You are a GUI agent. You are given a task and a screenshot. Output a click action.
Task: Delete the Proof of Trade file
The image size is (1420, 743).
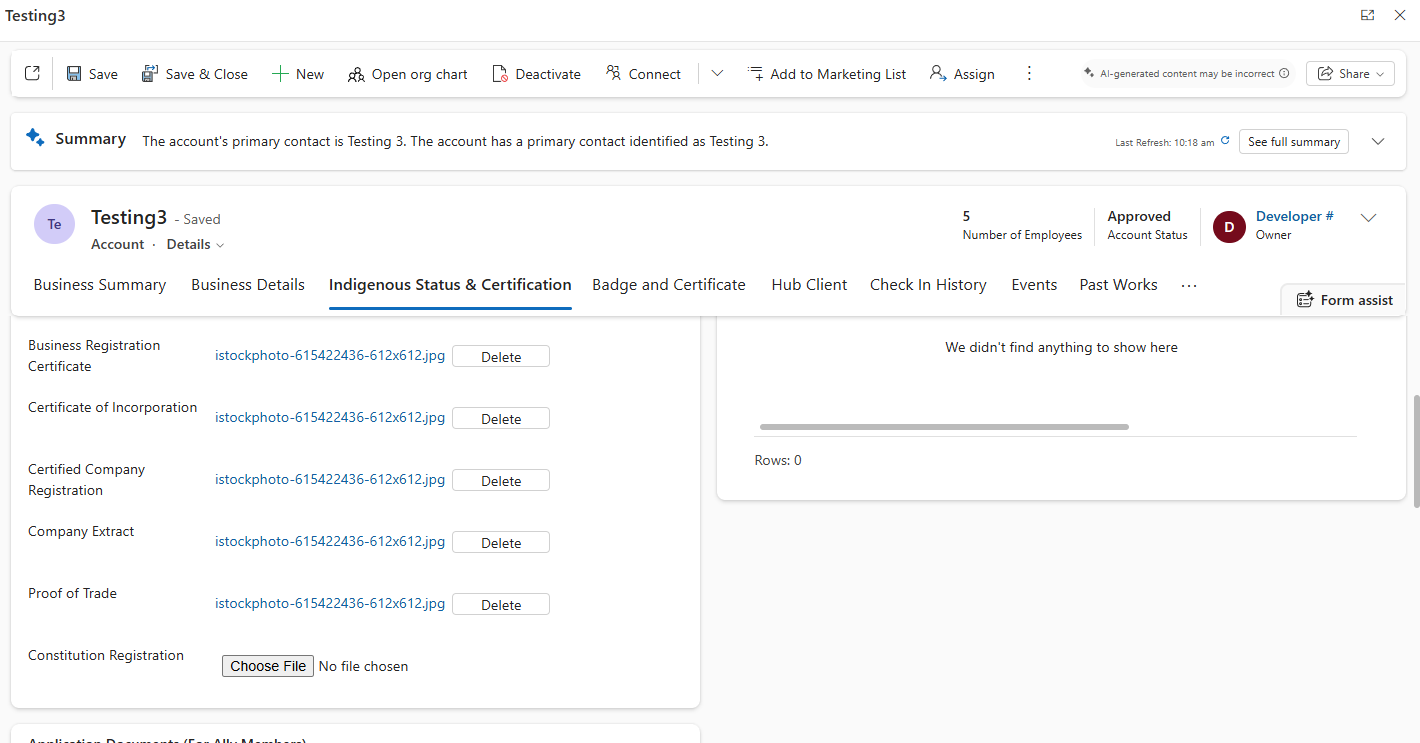[501, 605]
